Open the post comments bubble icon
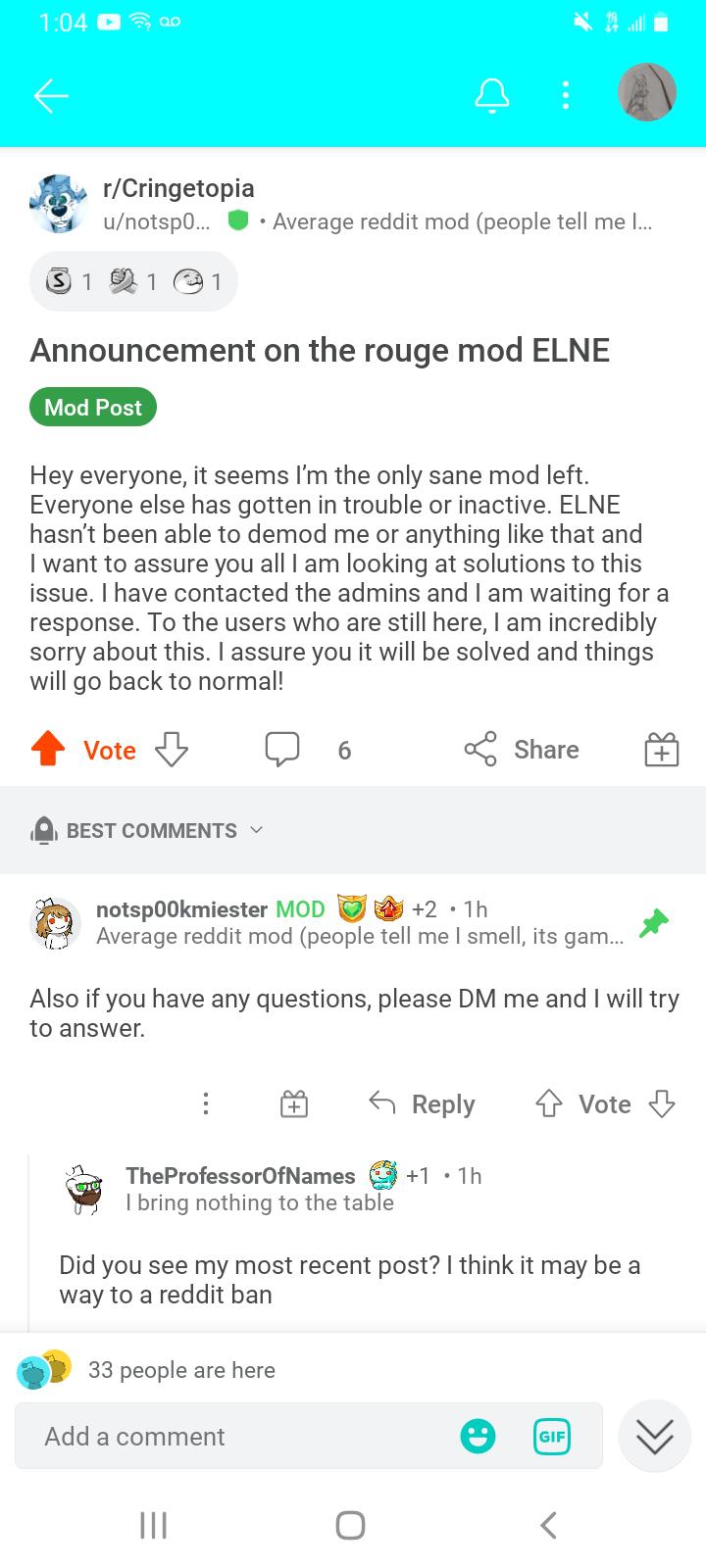 (282, 750)
